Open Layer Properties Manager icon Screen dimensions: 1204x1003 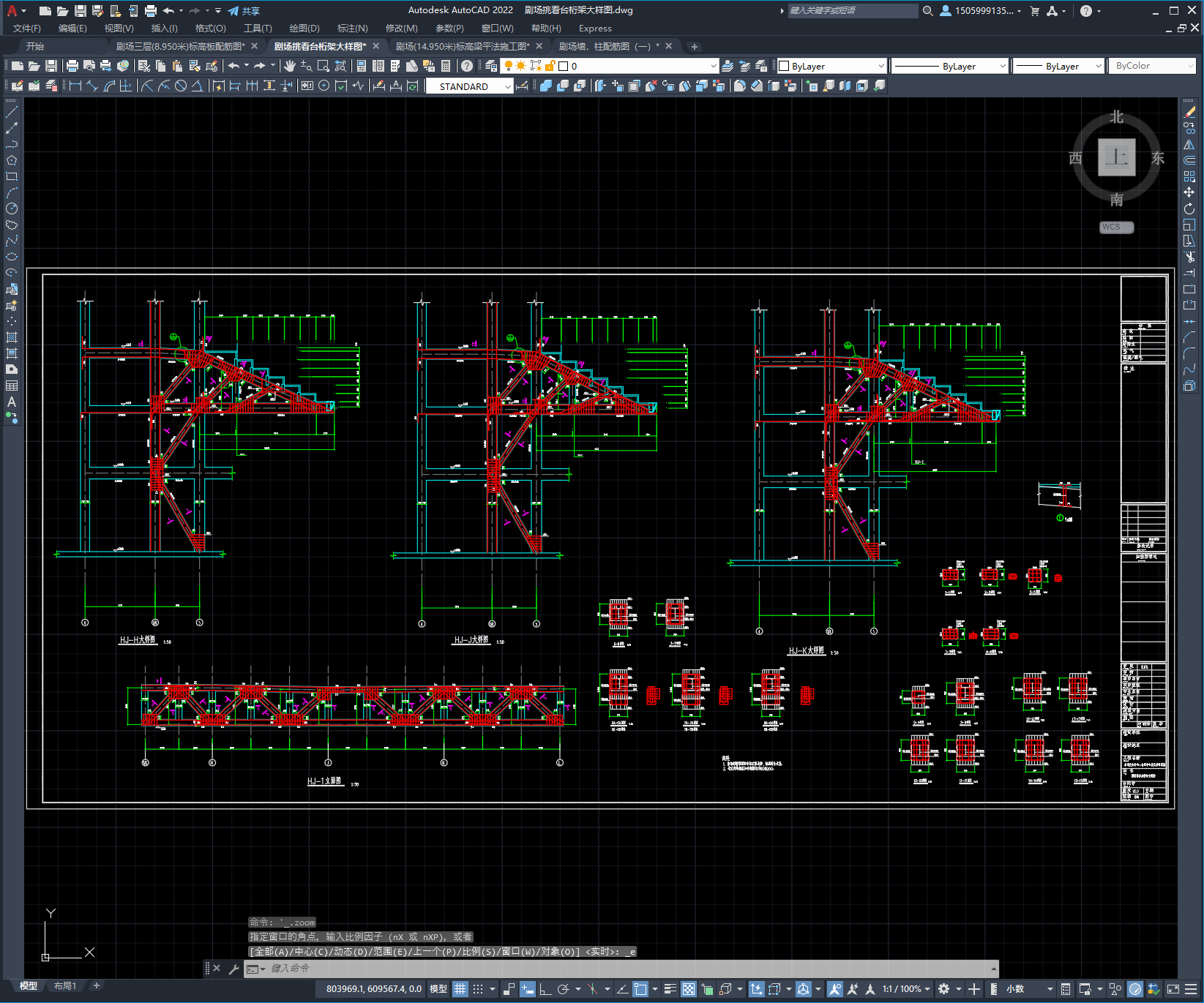[491, 66]
